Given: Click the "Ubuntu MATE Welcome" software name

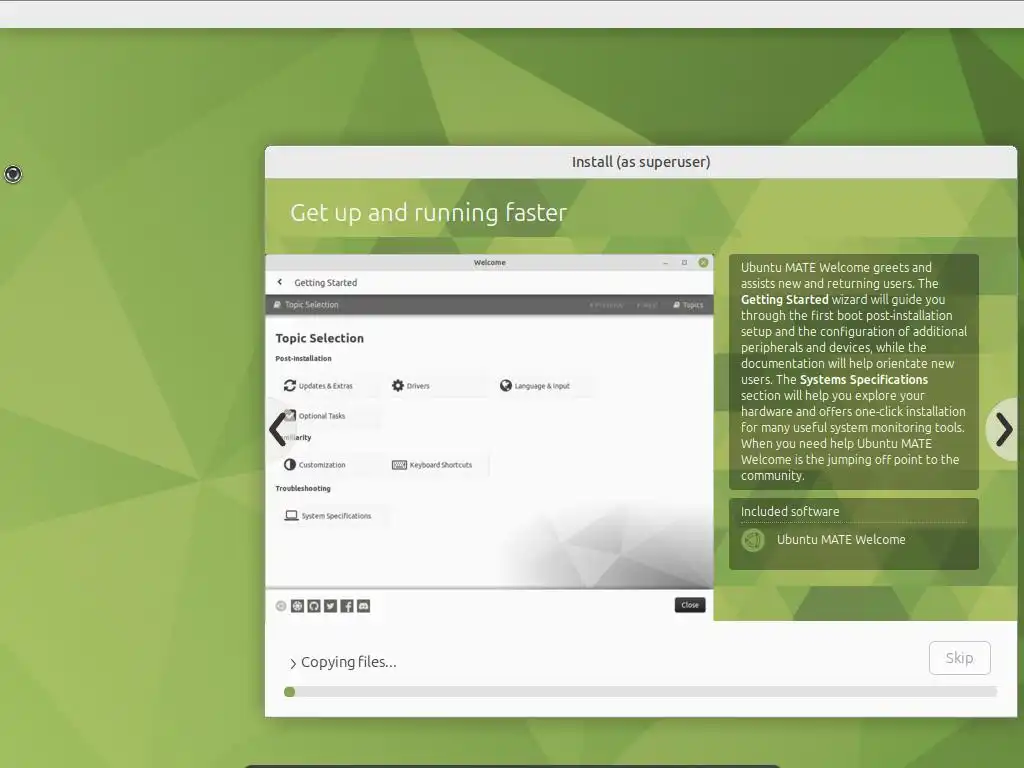Looking at the screenshot, I should coord(841,539).
